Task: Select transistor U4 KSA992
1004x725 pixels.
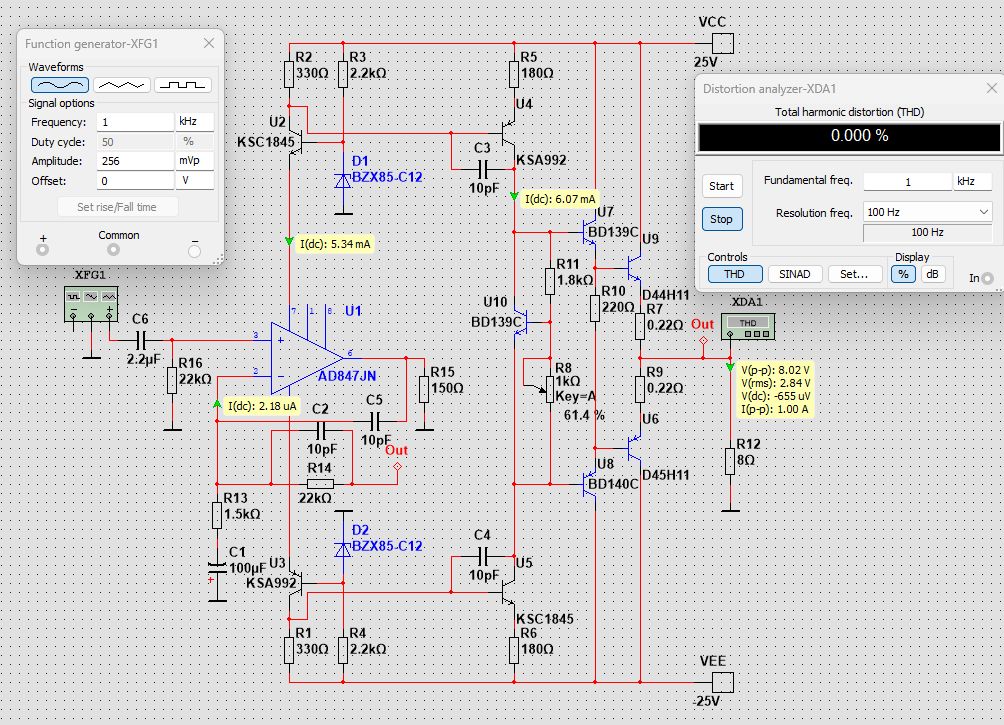Action: (508, 133)
